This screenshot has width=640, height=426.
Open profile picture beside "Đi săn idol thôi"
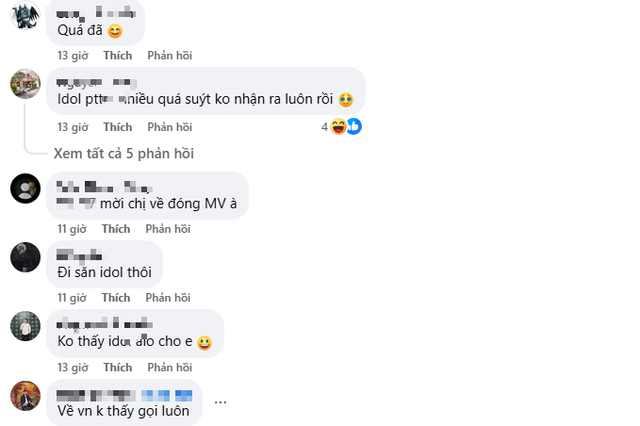click(x=25, y=257)
